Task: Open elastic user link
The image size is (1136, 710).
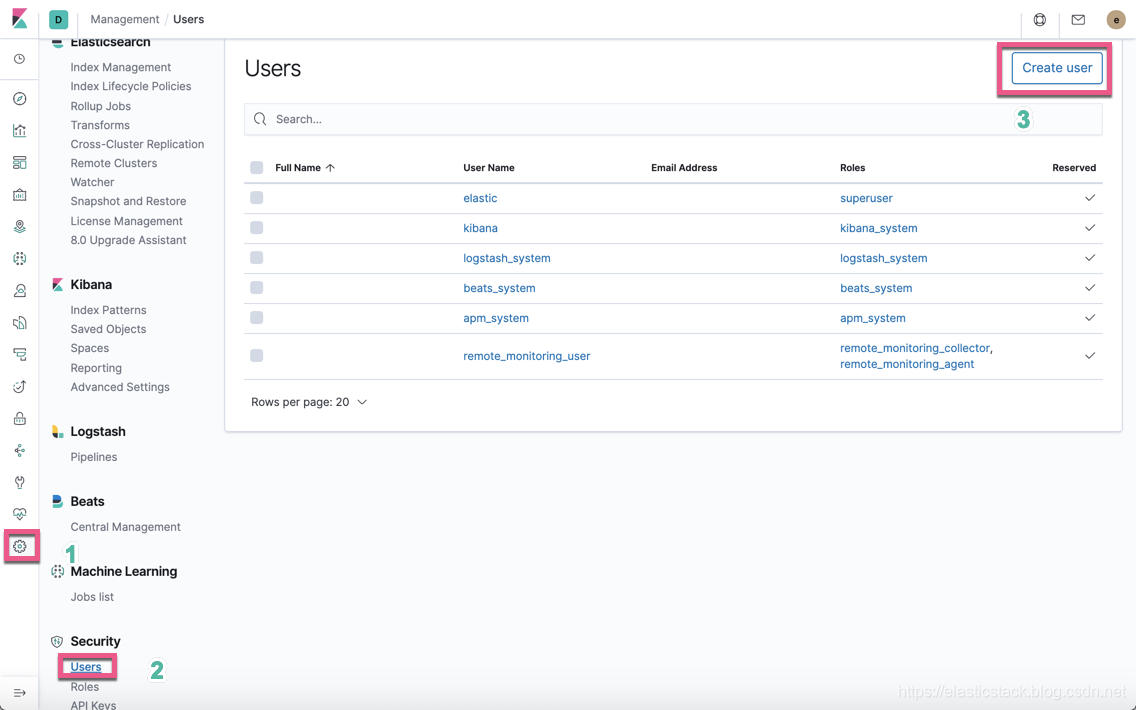Action: click(480, 198)
